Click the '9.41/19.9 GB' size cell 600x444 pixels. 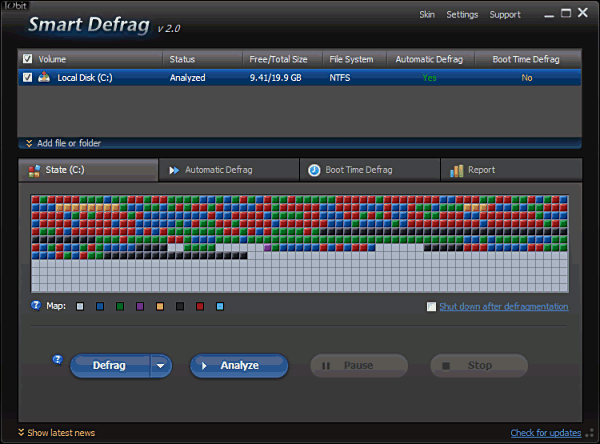click(276, 78)
